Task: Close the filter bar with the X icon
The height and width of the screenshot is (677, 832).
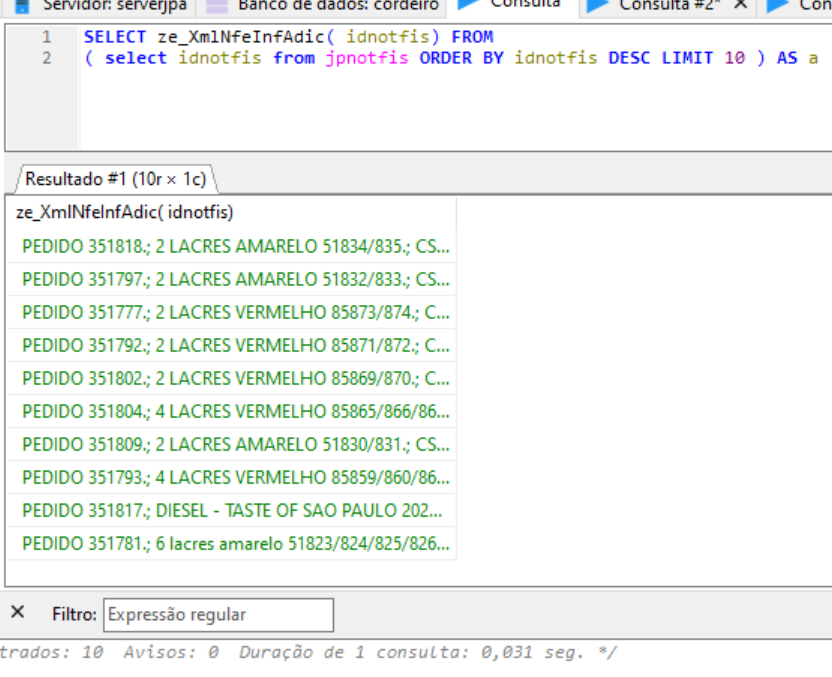Action: [x=17, y=612]
